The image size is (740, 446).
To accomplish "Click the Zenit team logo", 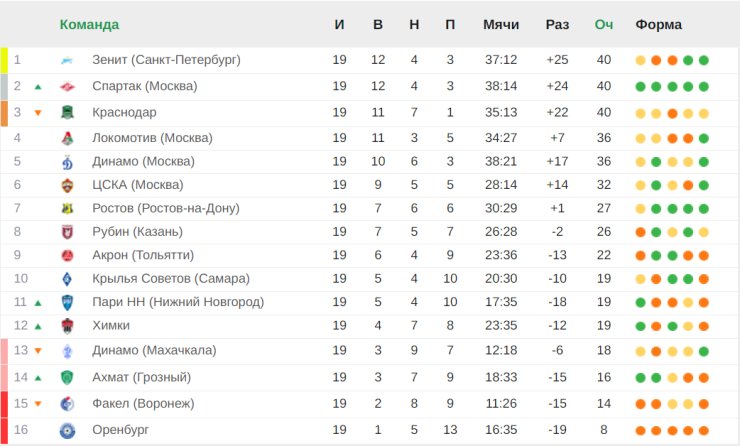I will (x=67, y=60).
